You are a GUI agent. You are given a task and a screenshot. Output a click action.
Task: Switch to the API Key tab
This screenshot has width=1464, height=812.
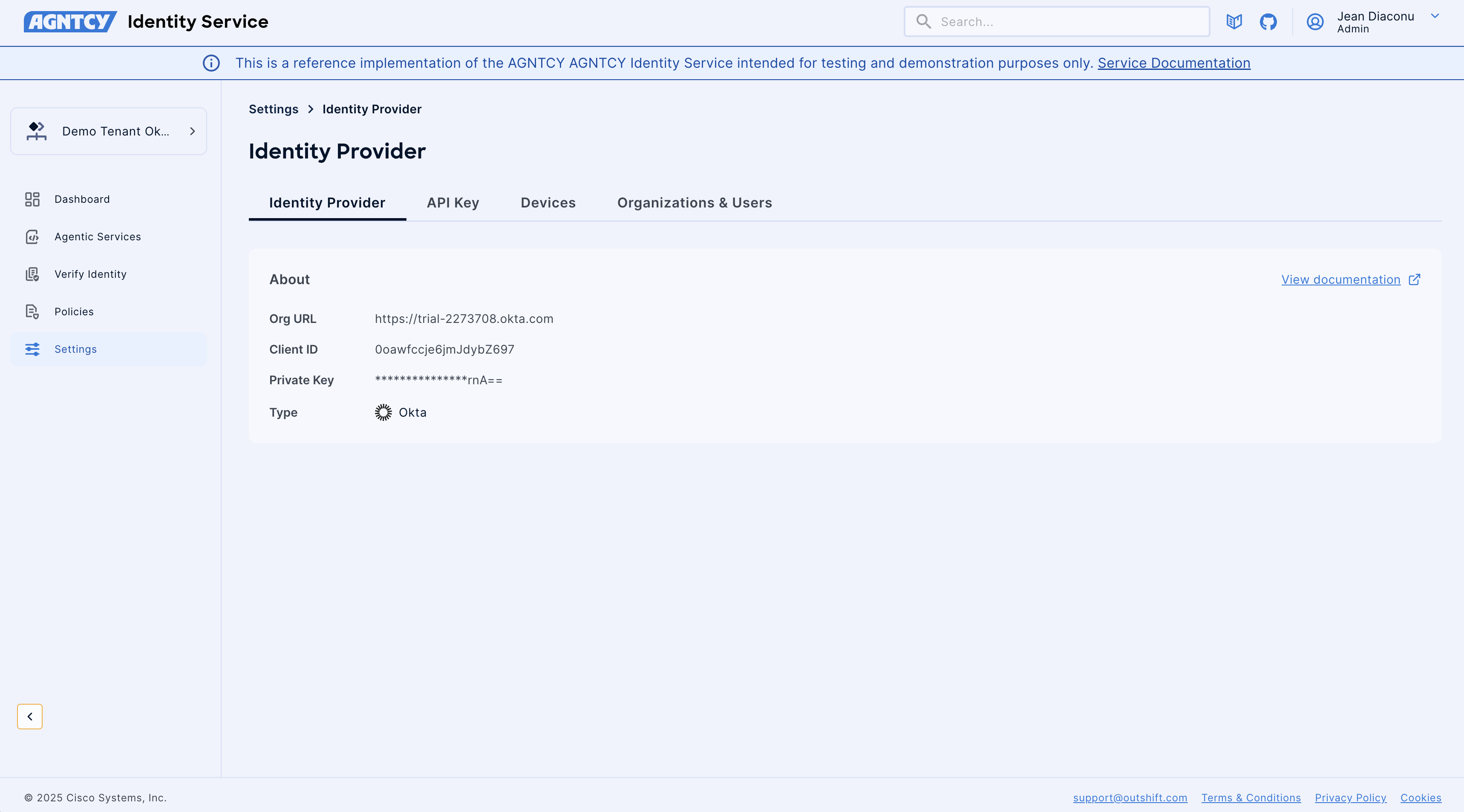point(452,203)
